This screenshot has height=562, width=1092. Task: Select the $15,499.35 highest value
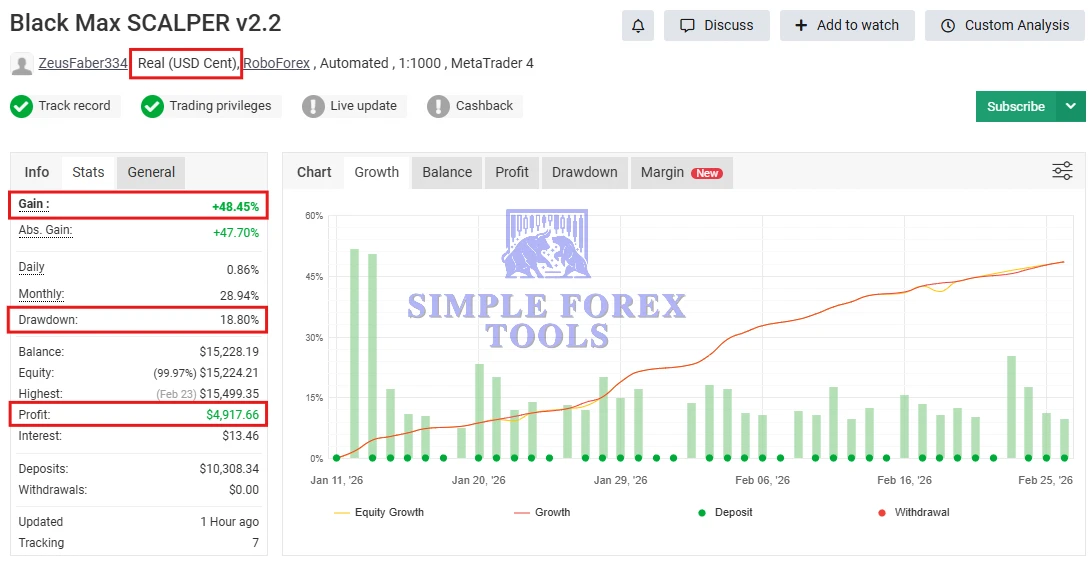[x=229, y=394]
